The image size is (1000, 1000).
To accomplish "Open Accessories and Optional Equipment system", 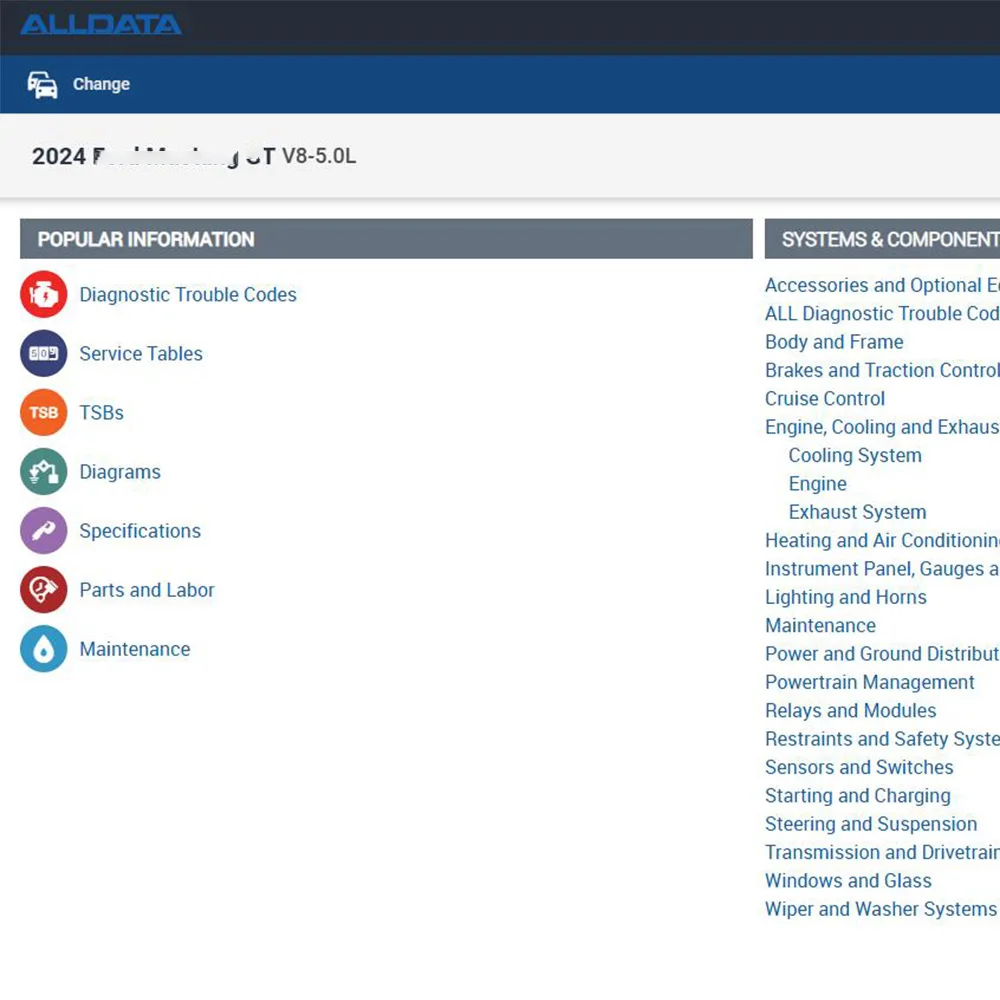I will click(882, 285).
